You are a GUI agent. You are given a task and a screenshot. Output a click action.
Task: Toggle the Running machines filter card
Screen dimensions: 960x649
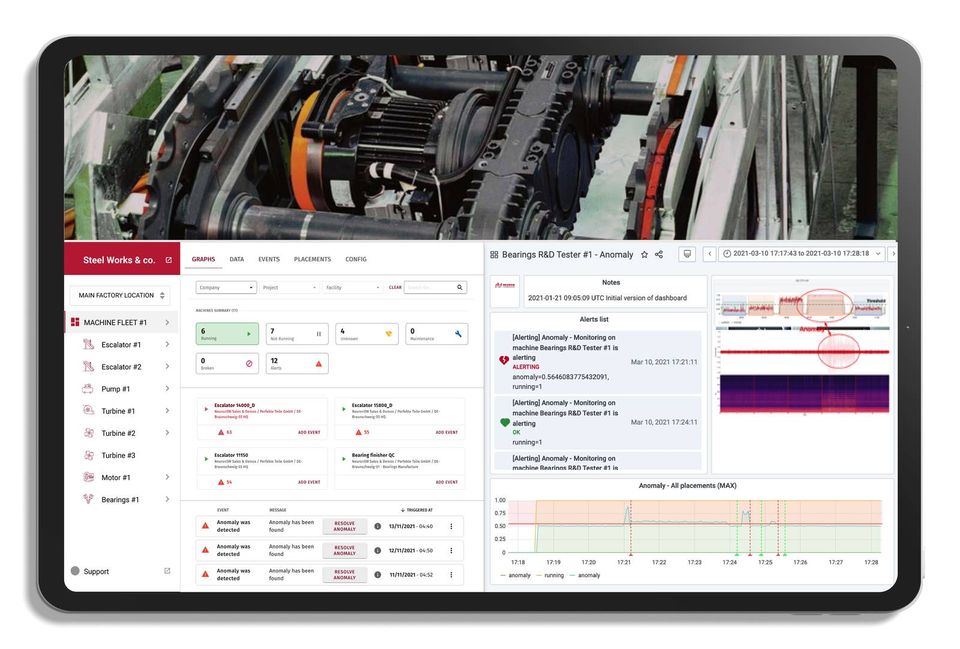pyautogui.click(x=227, y=334)
